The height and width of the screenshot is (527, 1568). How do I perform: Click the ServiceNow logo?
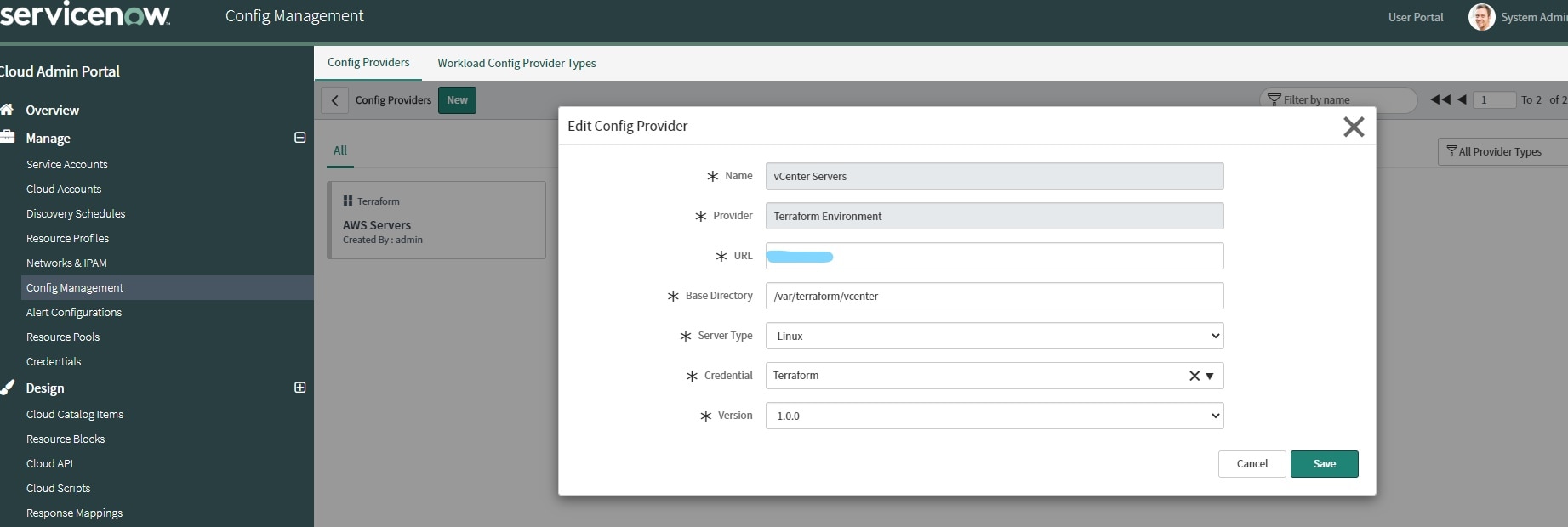coord(85,14)
